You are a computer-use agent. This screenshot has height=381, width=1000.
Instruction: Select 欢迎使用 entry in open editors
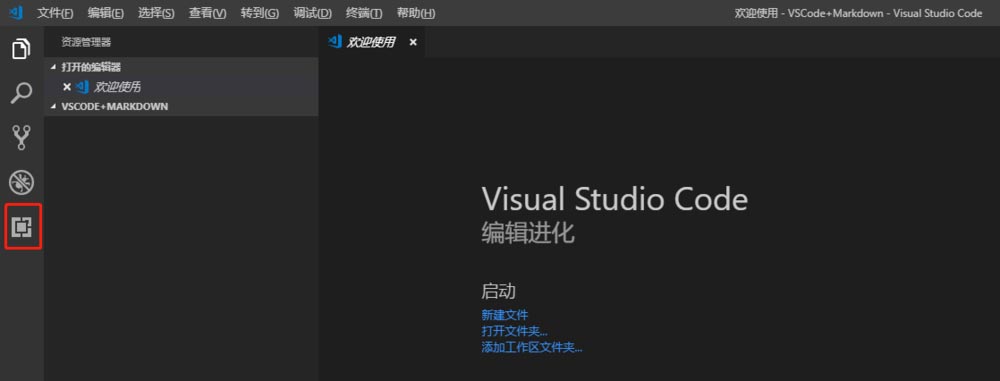pos(181,87)
